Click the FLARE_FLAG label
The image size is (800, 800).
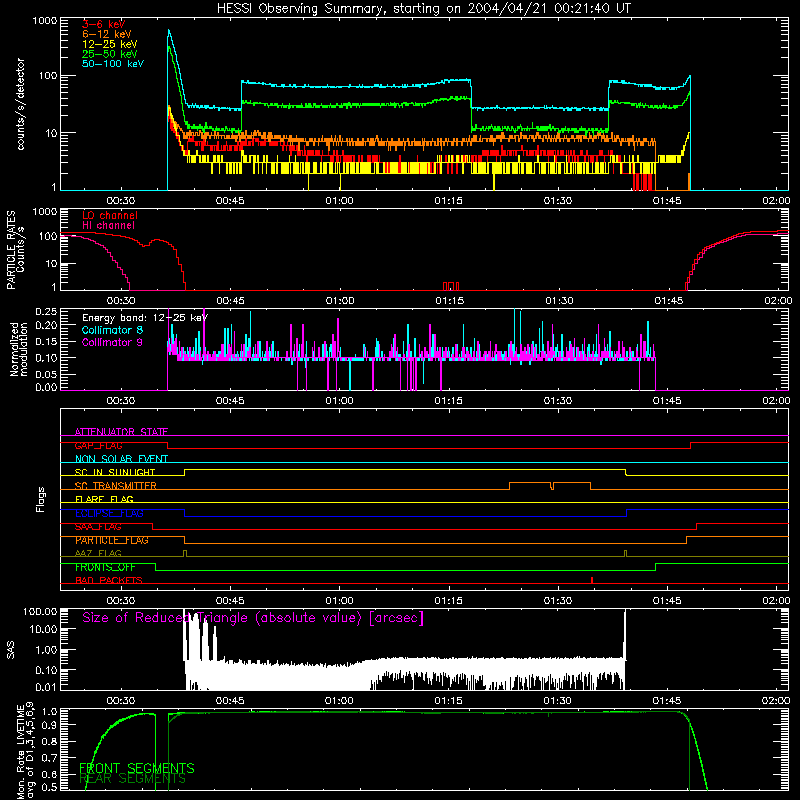point(104,499)
